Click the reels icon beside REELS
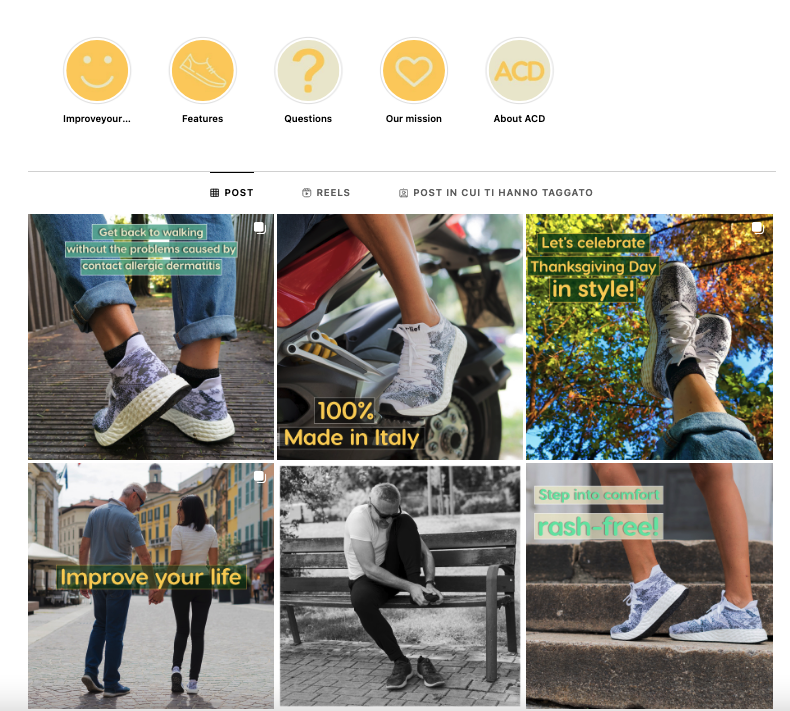Screen dimensions: 790x711 pos(306,192)
